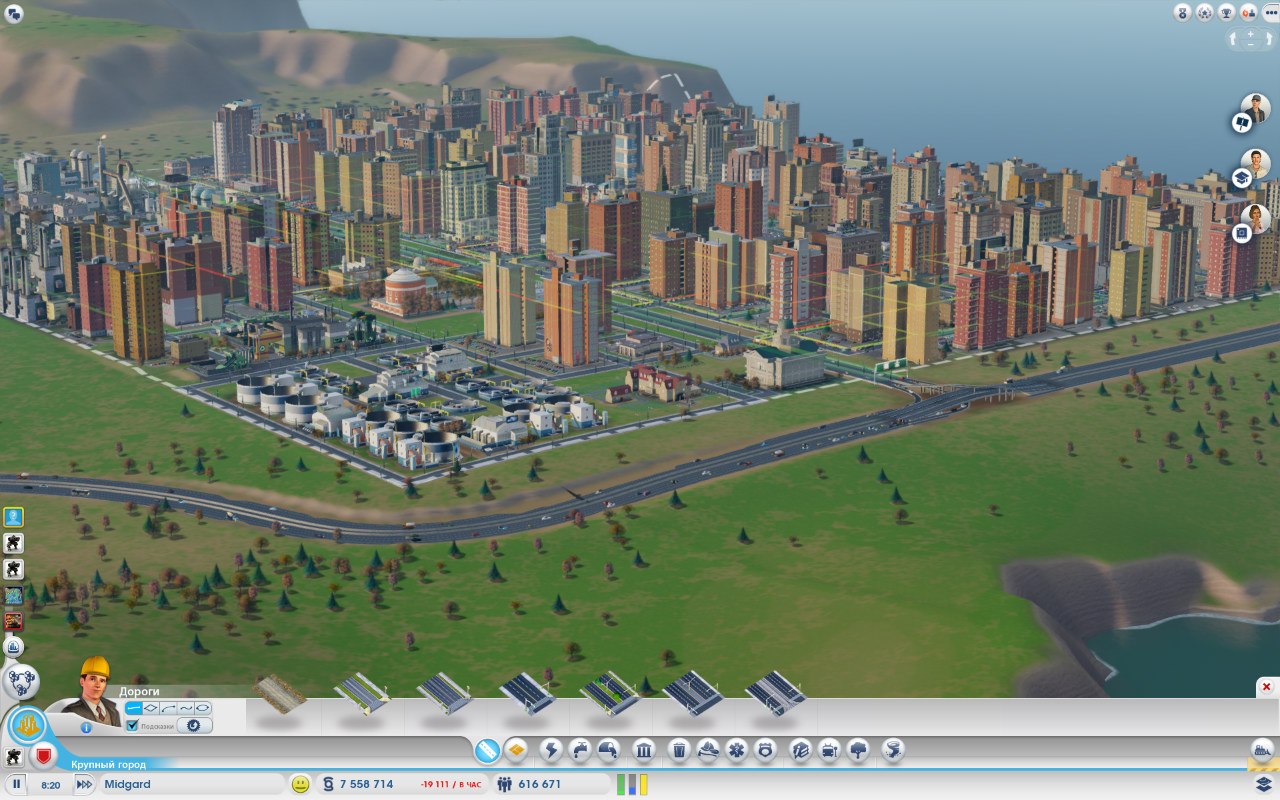Open the Government buildings menu

coord(643,749)
